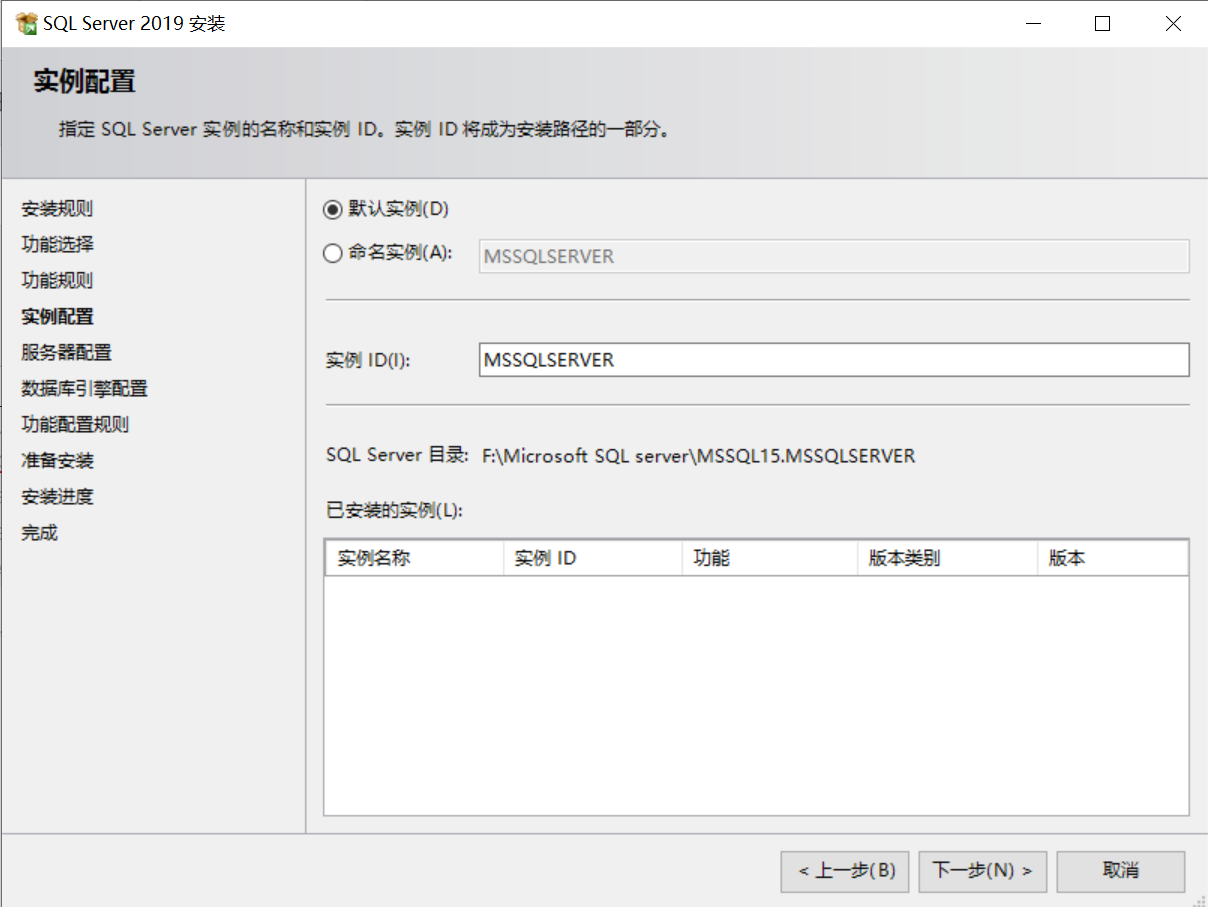Click the 版本类别 column header
This screenshot has height=907, width=1208.
(x=948, y=559)
